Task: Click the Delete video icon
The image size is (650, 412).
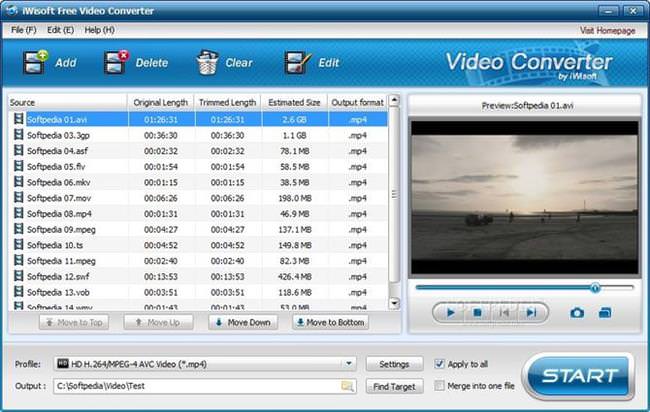Action: (116, 62)
